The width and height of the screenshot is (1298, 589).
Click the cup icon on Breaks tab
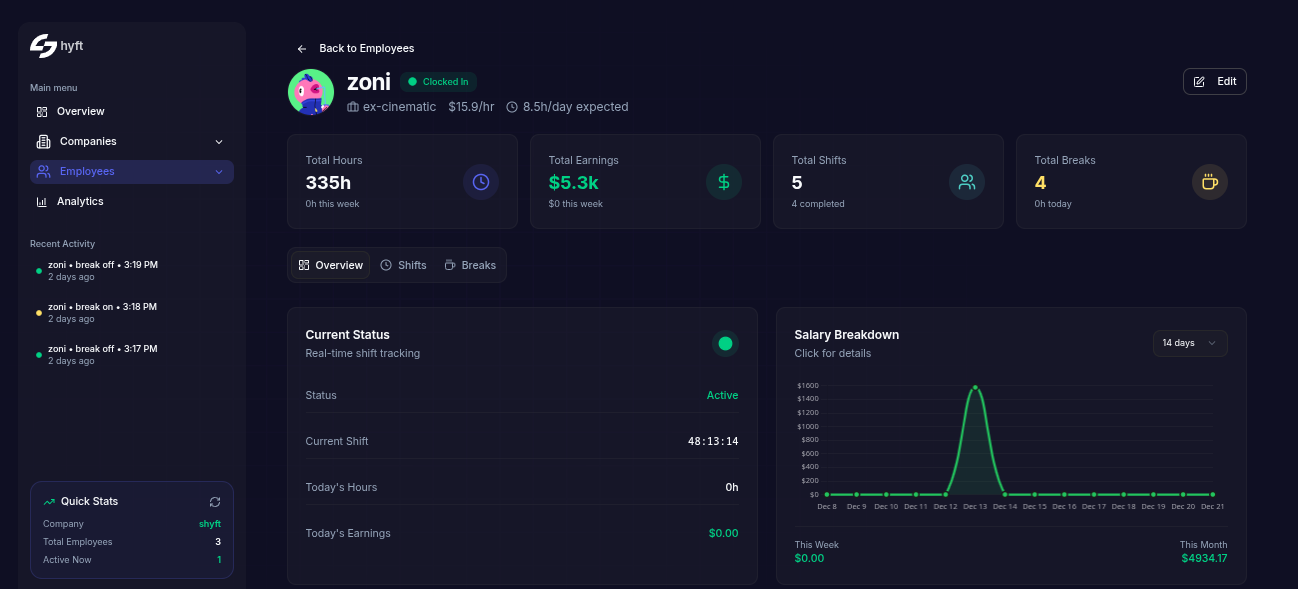(x=450, y=265)
